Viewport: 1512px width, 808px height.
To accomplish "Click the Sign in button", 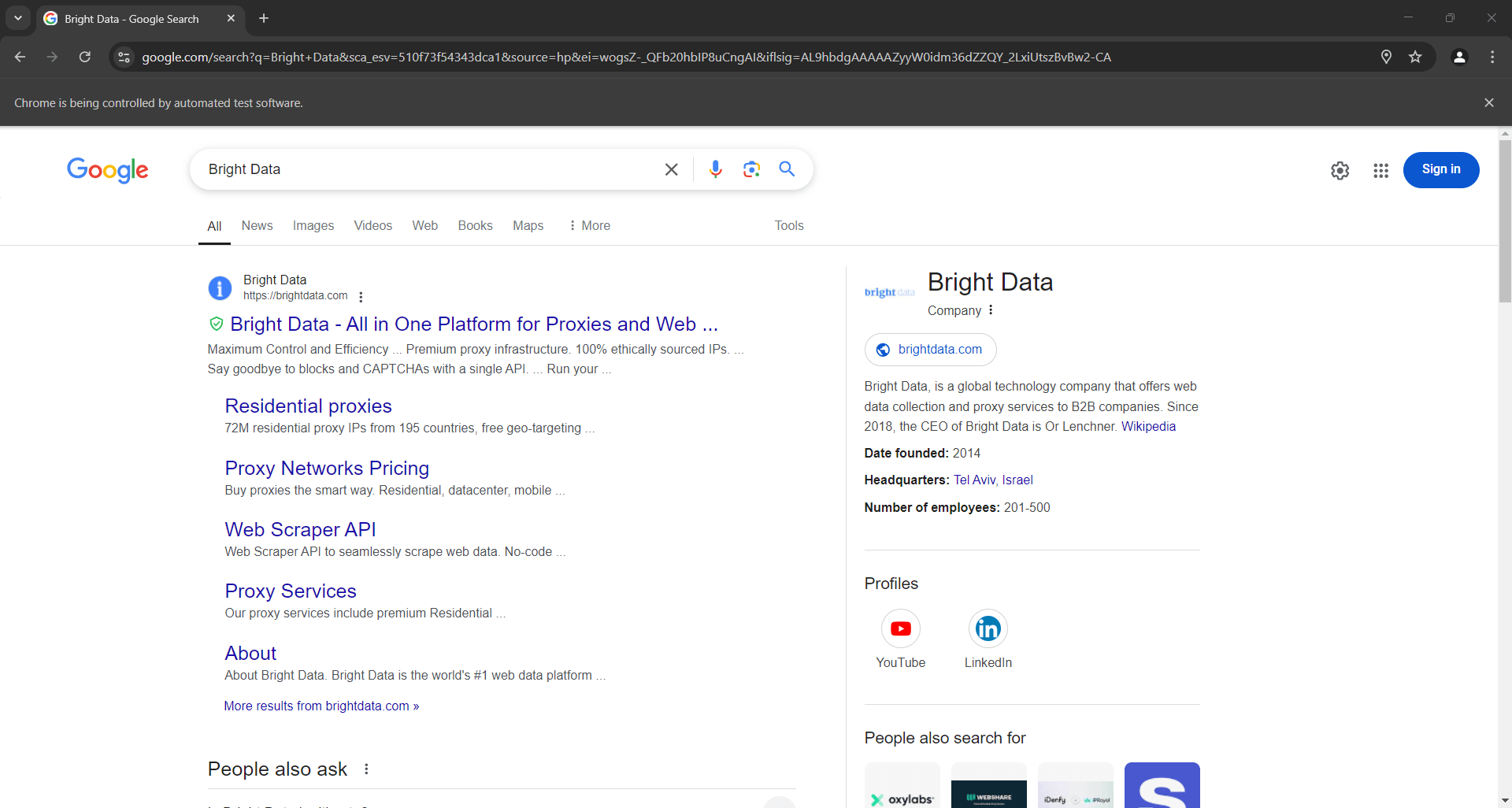I will [x=1440, y=169].
